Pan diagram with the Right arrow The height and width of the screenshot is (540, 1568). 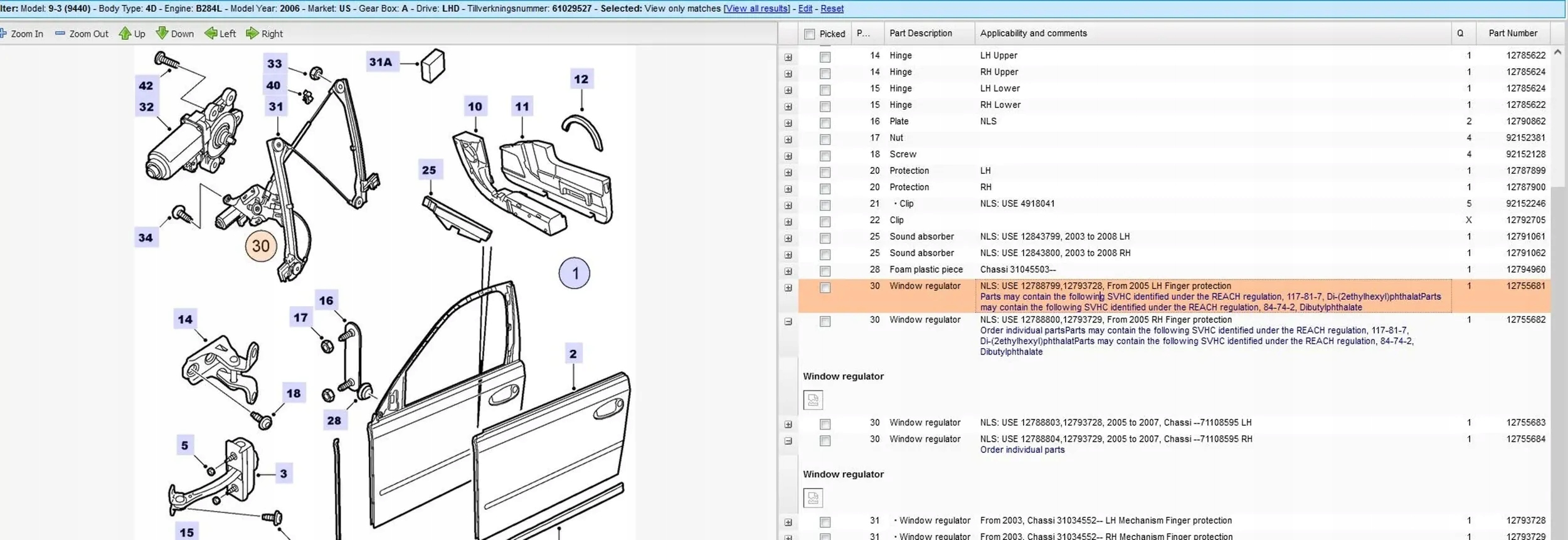coord(252,34)
